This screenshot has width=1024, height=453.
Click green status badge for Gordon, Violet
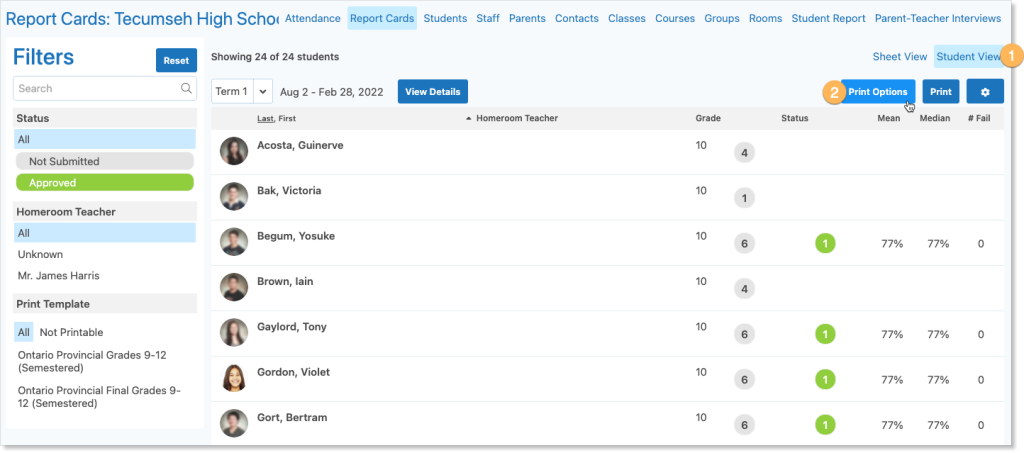(825, 380)
